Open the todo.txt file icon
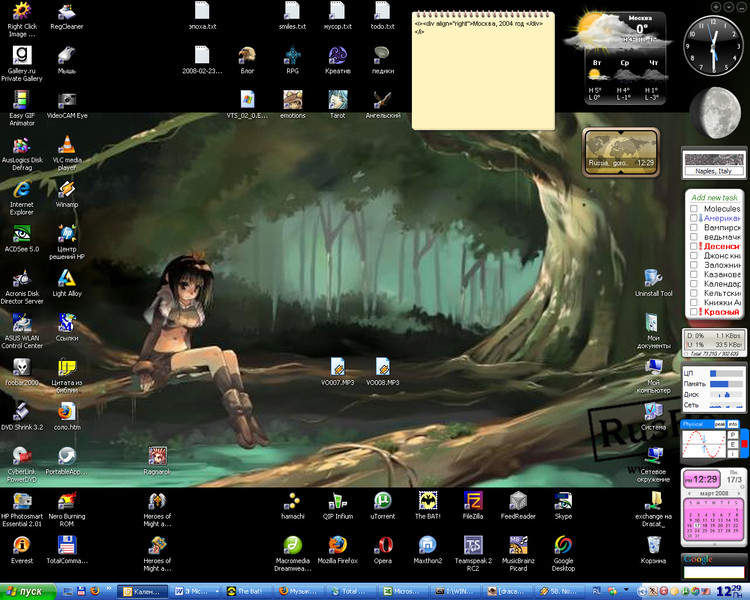 click(383, 16)
